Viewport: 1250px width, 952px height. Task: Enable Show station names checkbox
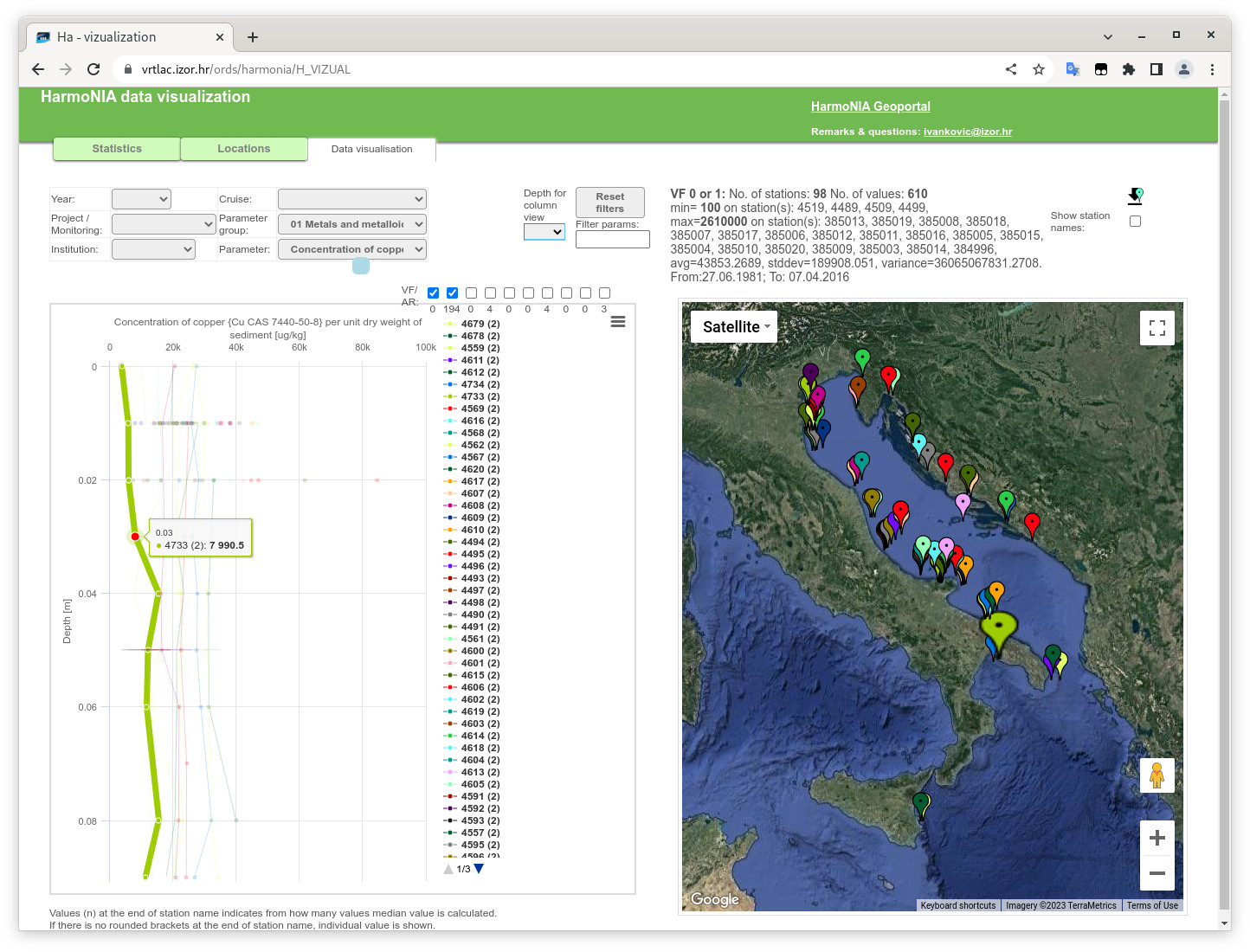(x=1135, y=222)
